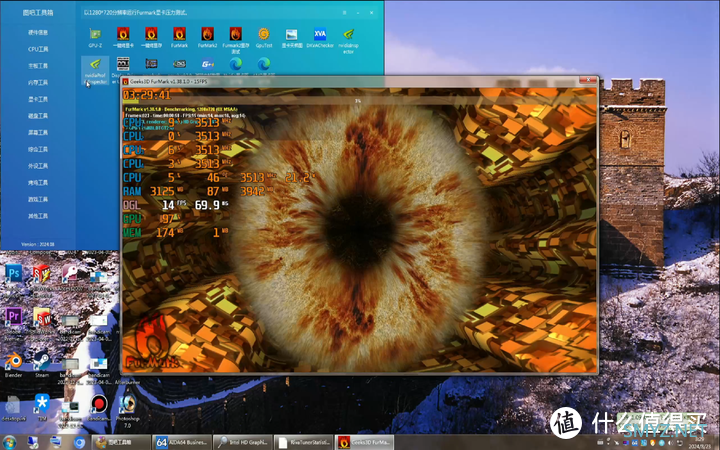This screenshot has height=450, width=720.
Task: Select 显卡工具 in toolbox sidebar
Action: tap(38, 99)
